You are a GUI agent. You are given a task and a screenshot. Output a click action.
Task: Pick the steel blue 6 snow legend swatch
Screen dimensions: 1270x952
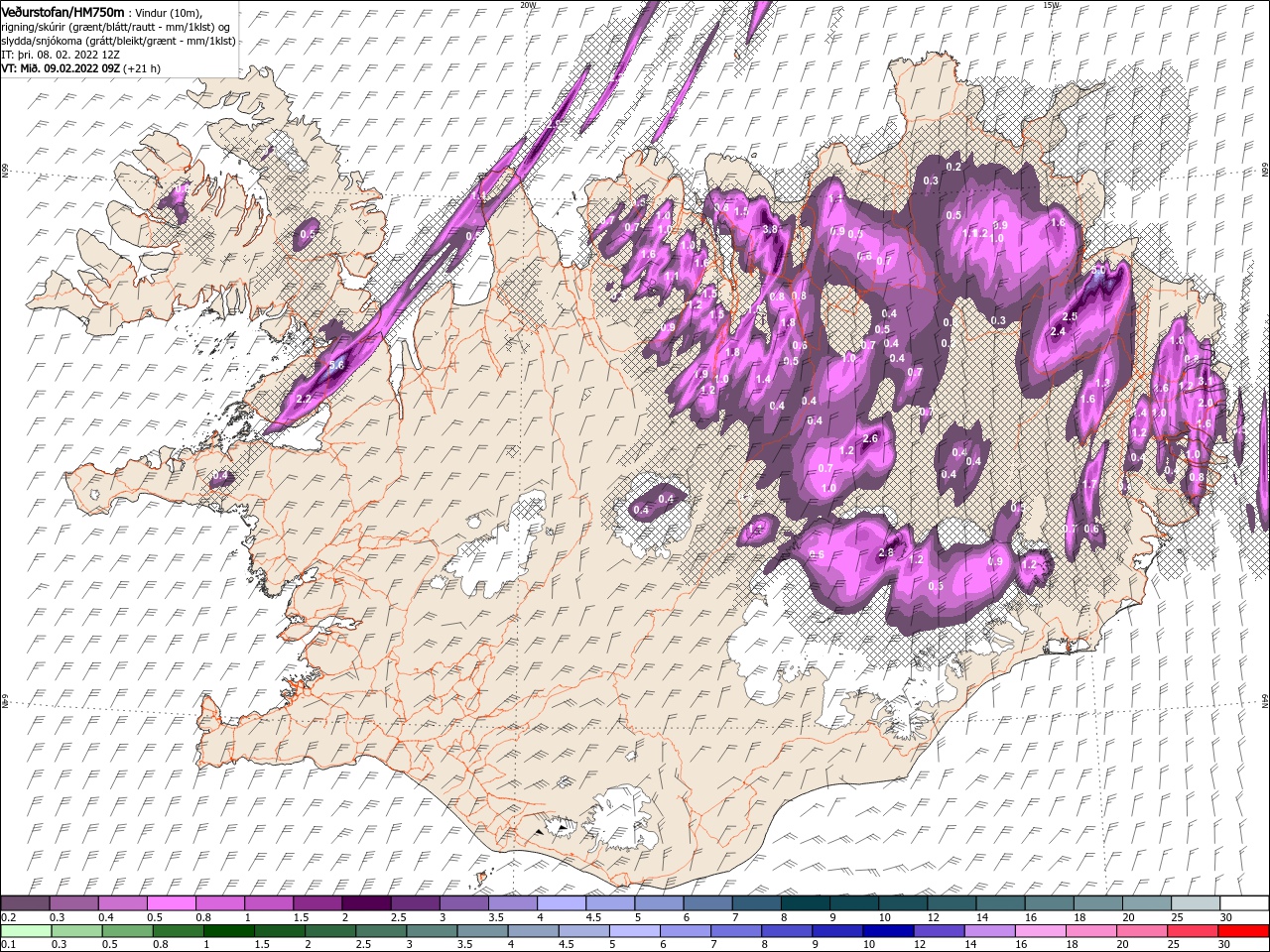(707, 903)
